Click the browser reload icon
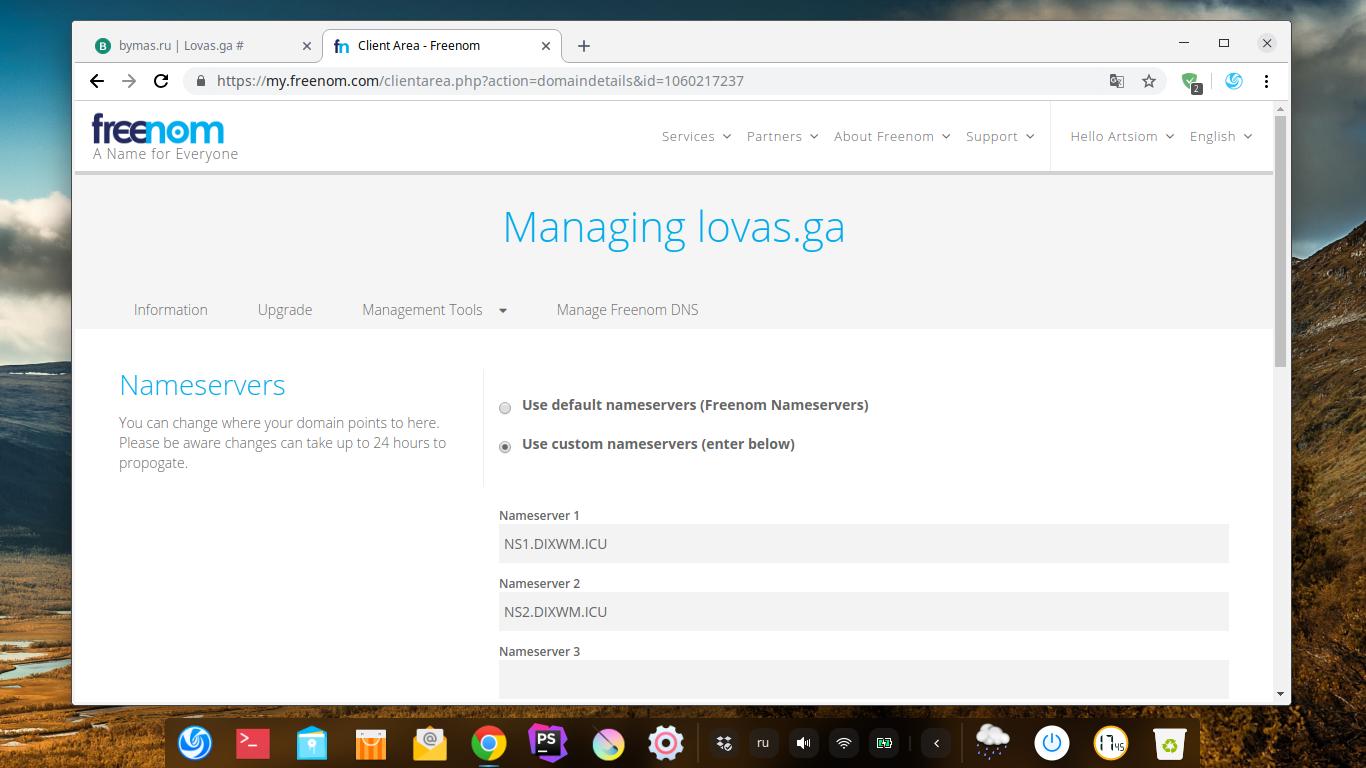Screen dimensions: 1366x768 (160, 81)
